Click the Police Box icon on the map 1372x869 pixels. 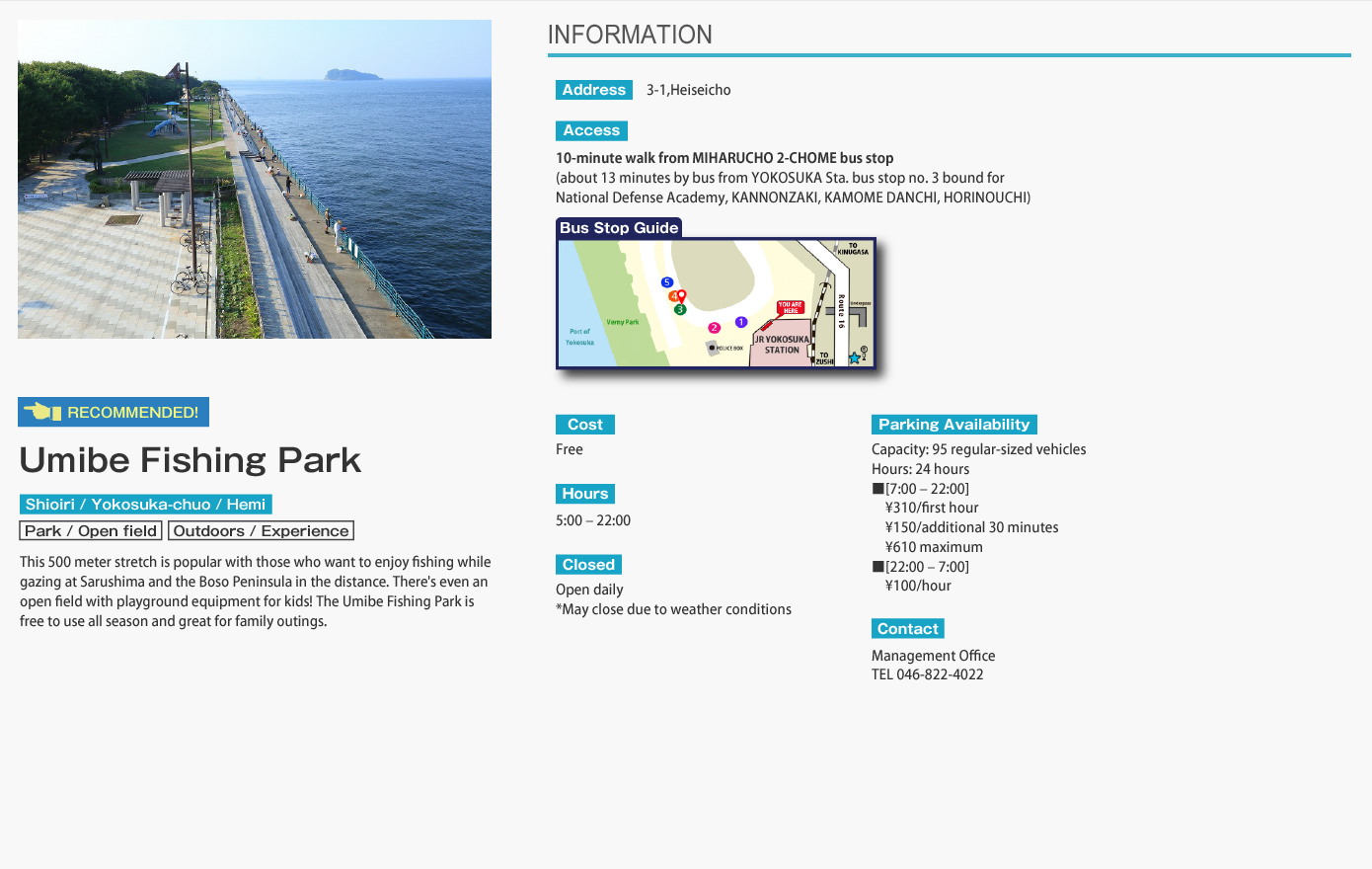[x=712, y=348]
